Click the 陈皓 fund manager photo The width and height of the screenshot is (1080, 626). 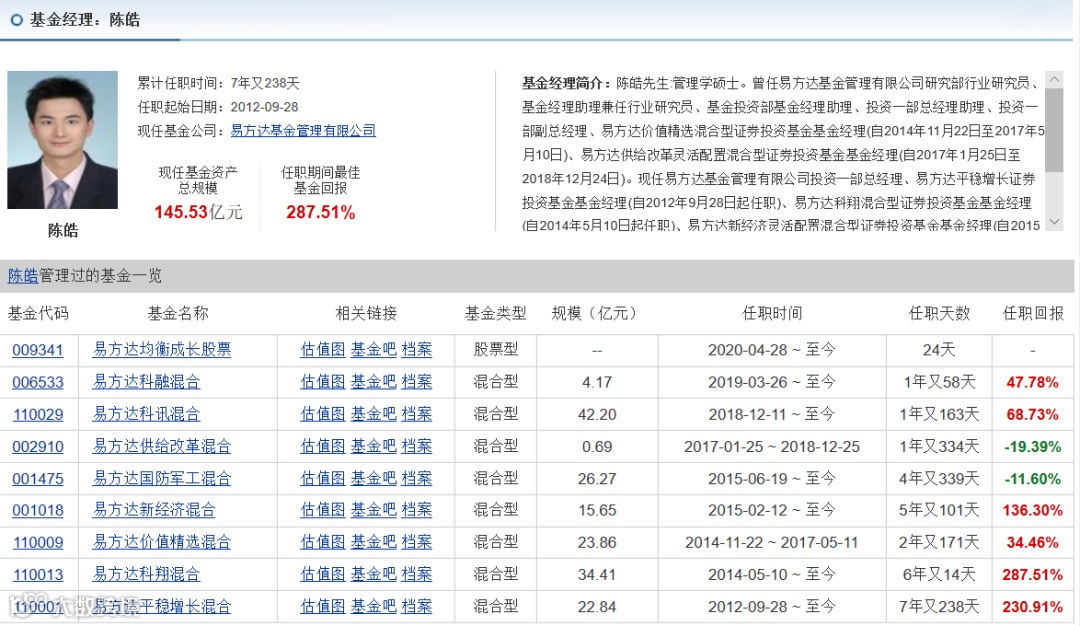(62, 140)
